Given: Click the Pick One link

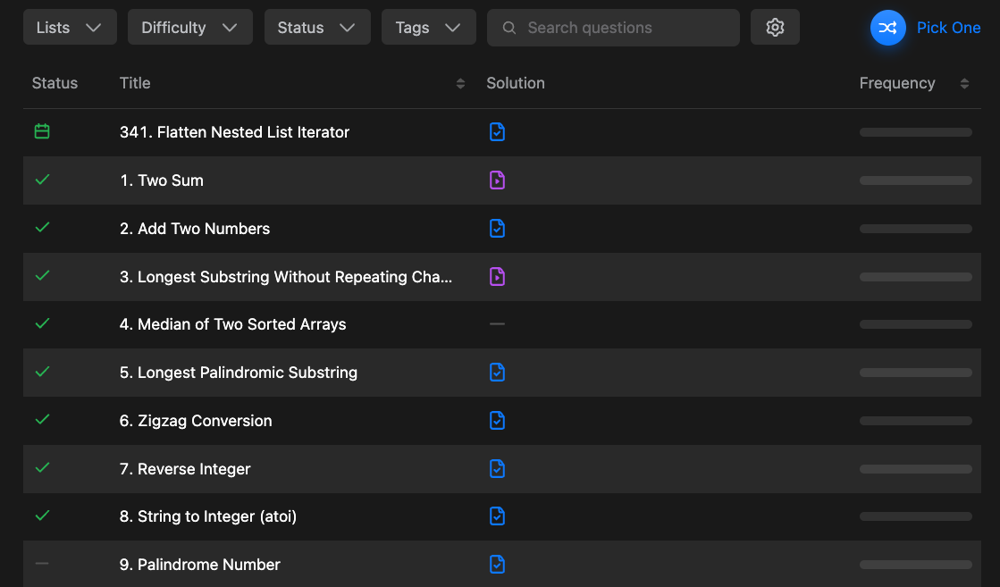Looking at the screenshot, I should [x=948, y=27].
